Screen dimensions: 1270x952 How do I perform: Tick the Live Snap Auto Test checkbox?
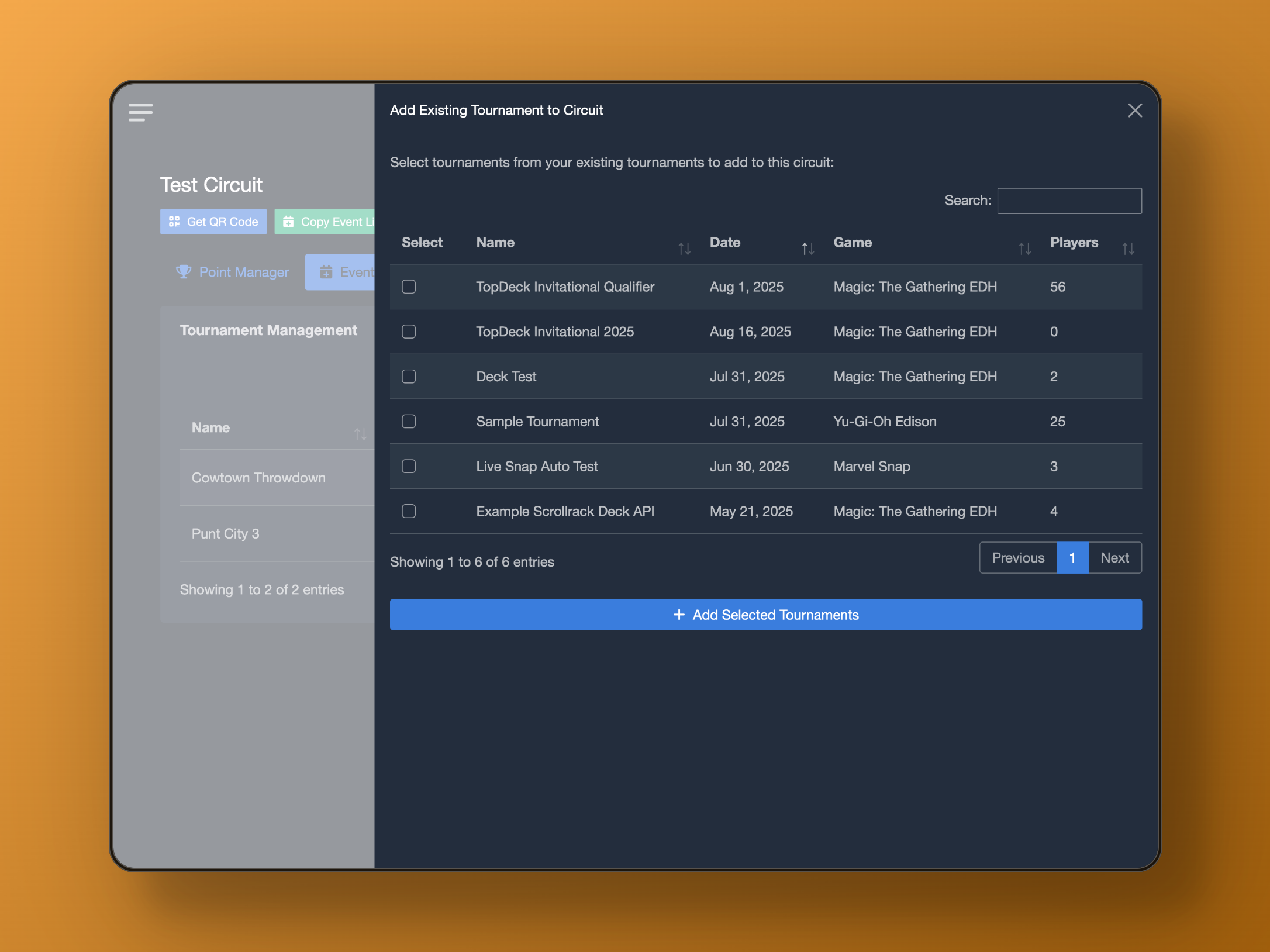(409, 467)
